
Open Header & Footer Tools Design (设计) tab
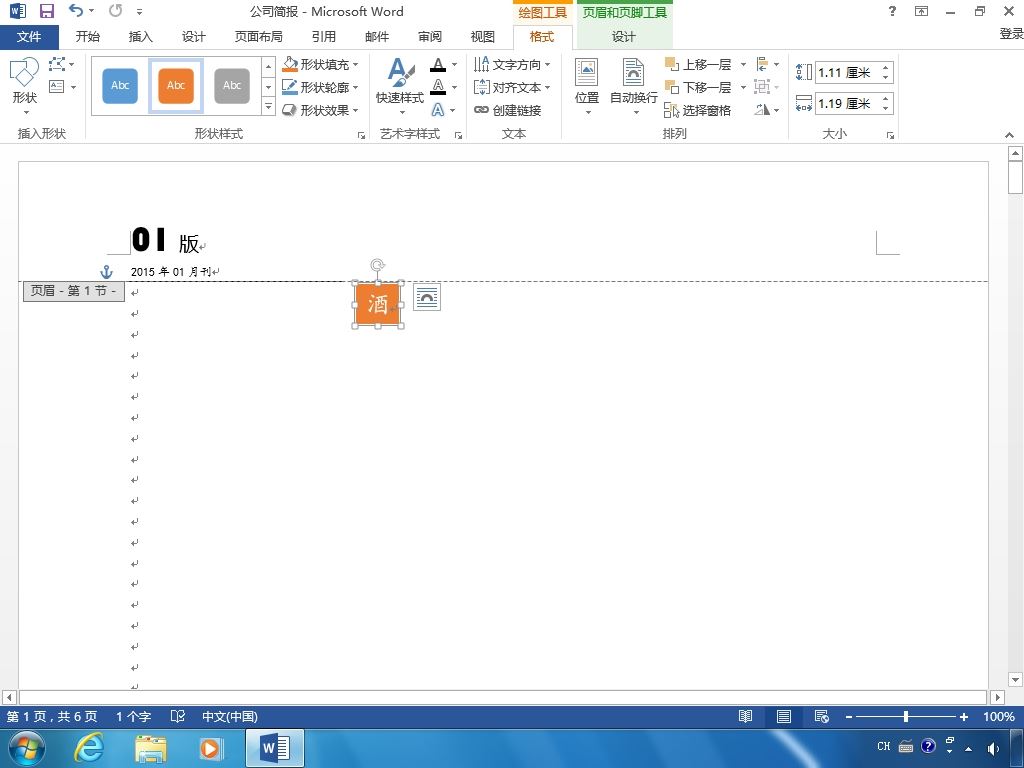pyautogui.click(x=624, y=37)
